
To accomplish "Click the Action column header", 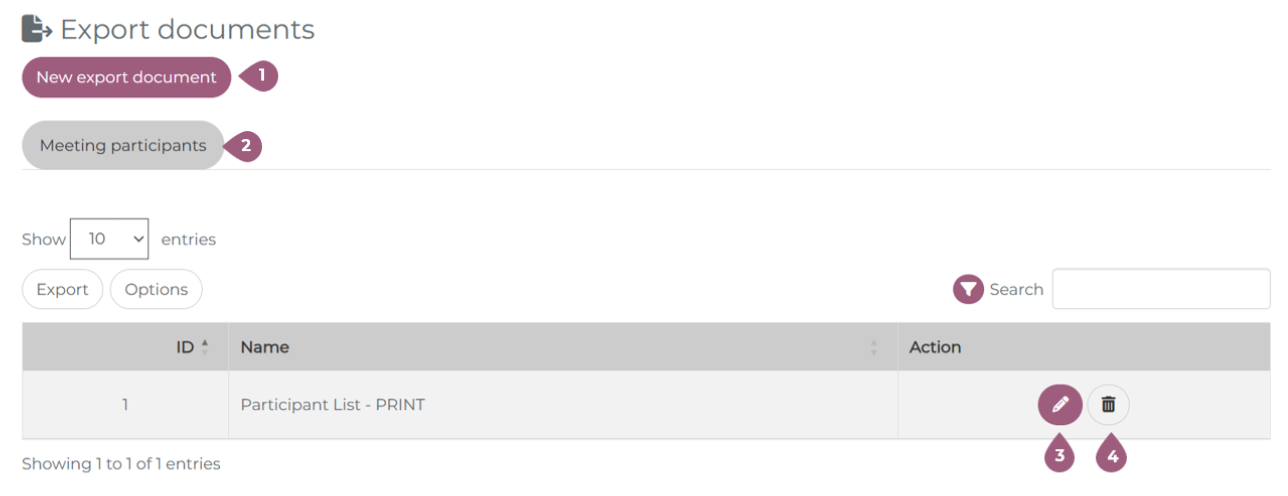I will pyautogui.click(x=935, y=347).
